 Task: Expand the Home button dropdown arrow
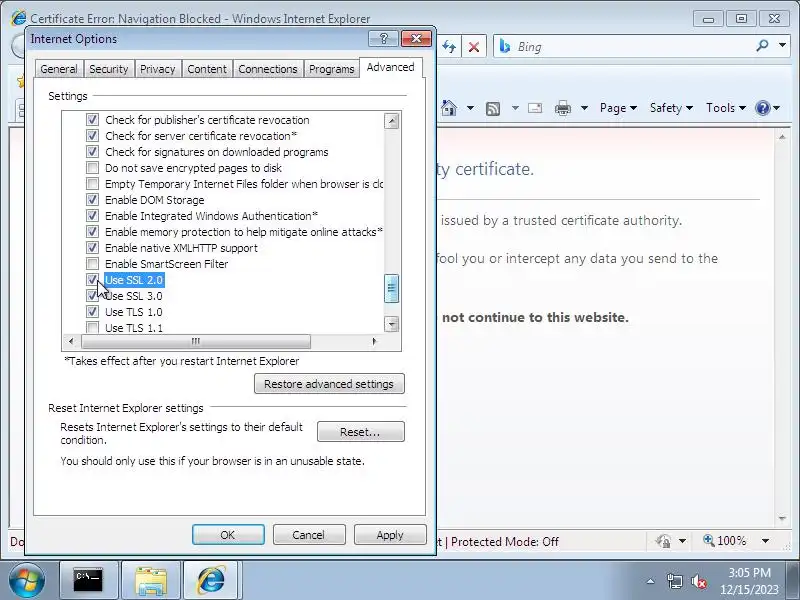470,108
